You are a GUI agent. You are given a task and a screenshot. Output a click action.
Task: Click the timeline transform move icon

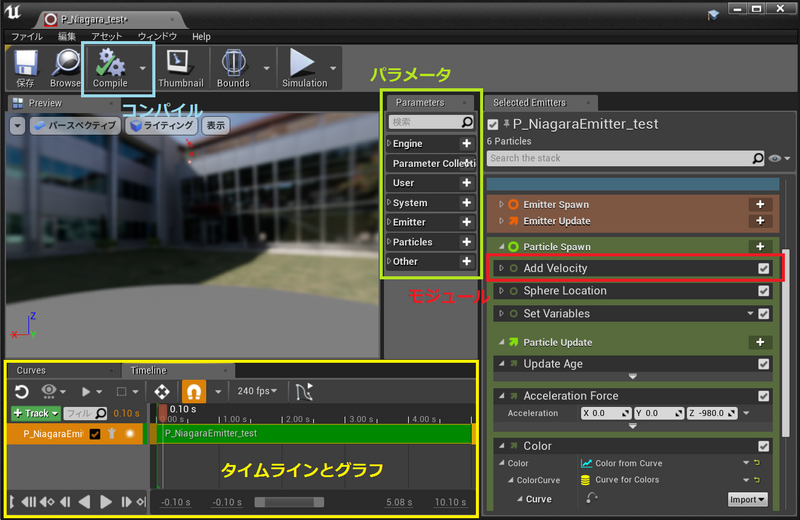click(162, 391)
